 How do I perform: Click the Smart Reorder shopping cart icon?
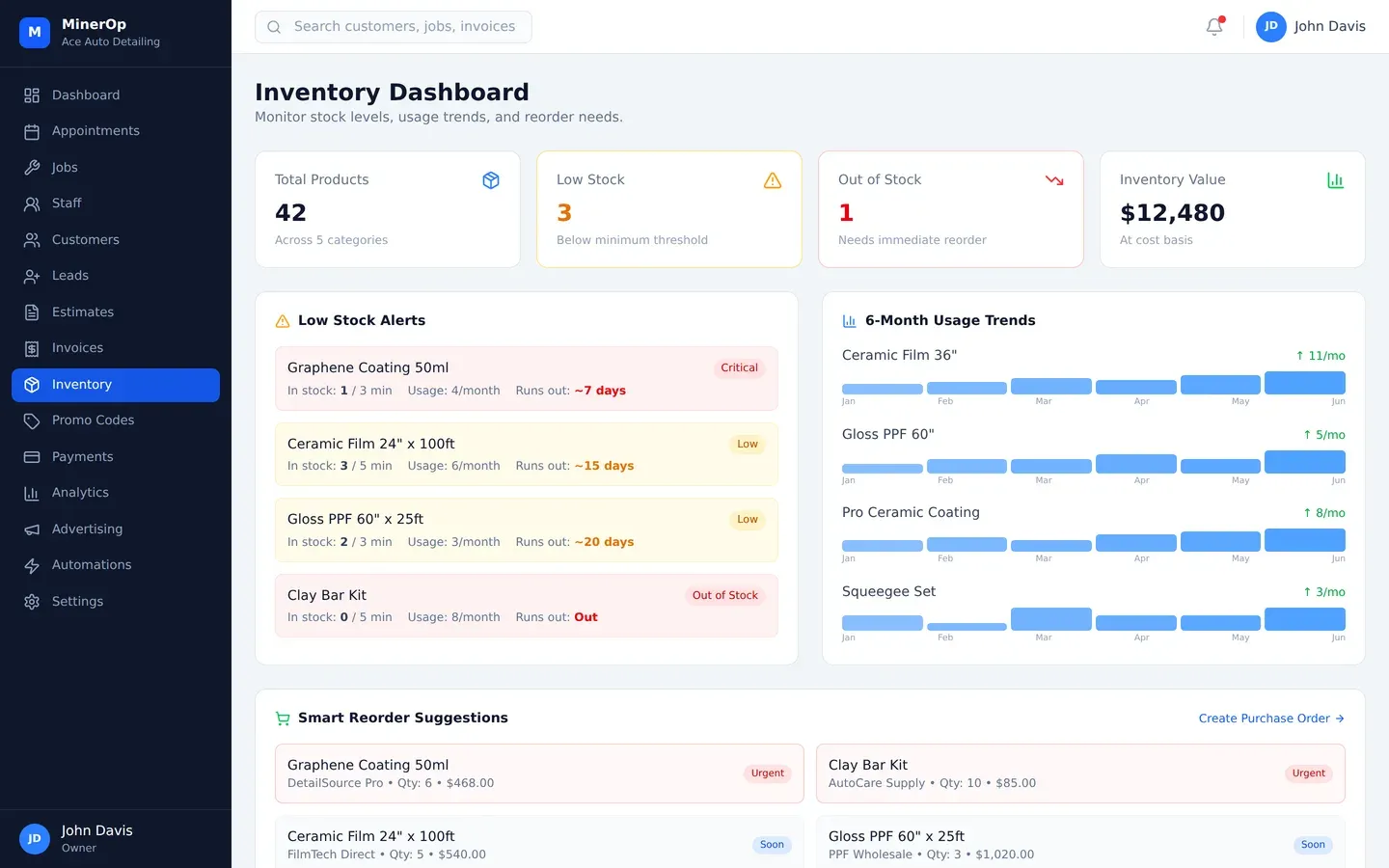click(x=283, y=719)
